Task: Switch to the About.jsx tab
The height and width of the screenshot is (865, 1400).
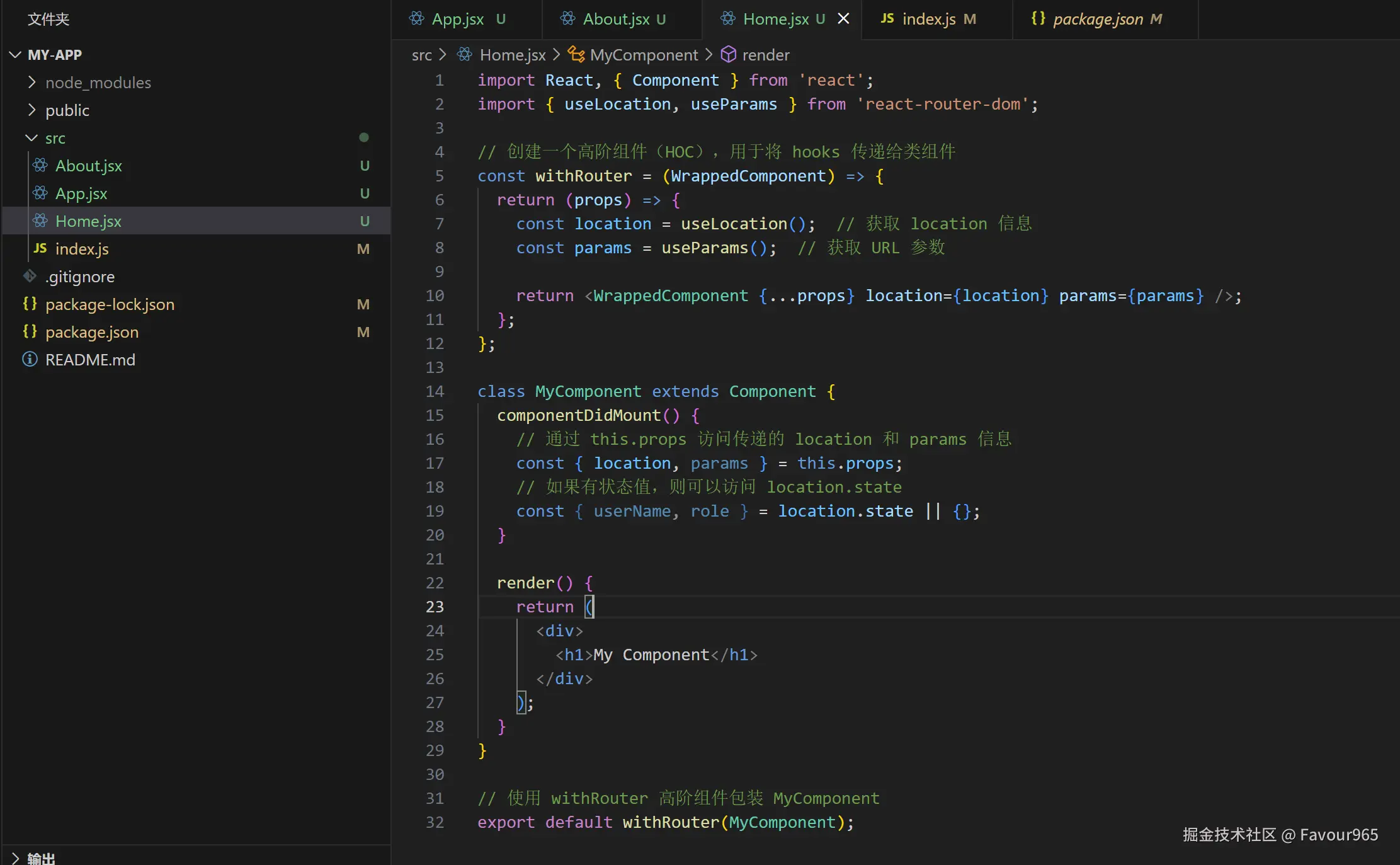Action: (615, 19)
